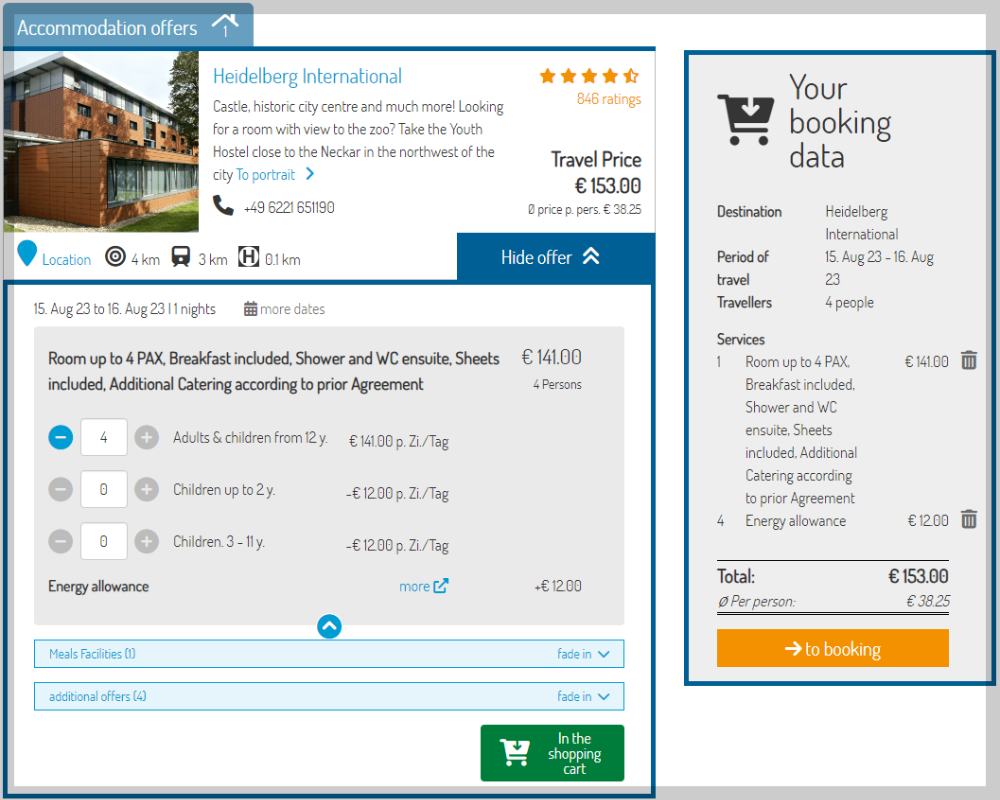Click the '15. Aug 23 to 16. Aug 23' dates text

[x=99, y=309]
